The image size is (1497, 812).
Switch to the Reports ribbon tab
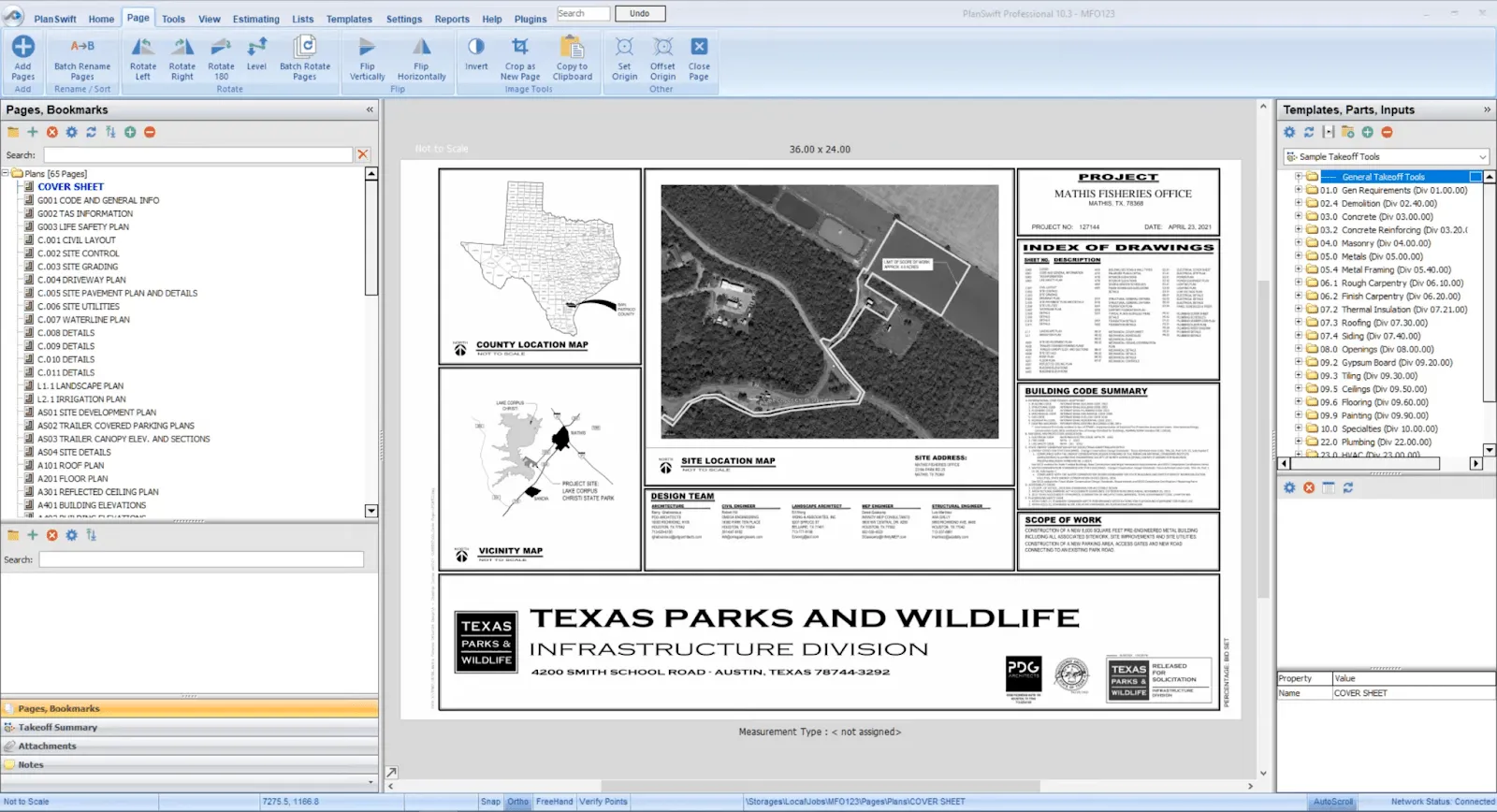click(x=452, y=19)
